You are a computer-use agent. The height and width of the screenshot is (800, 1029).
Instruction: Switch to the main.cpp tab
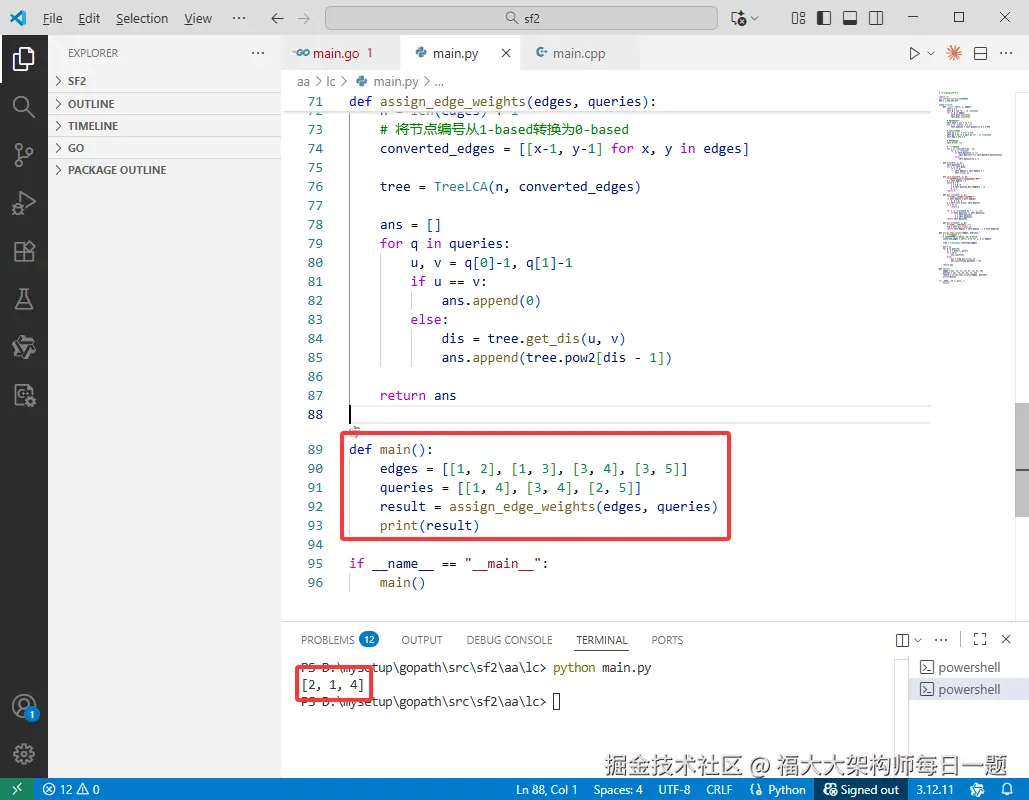578,53
